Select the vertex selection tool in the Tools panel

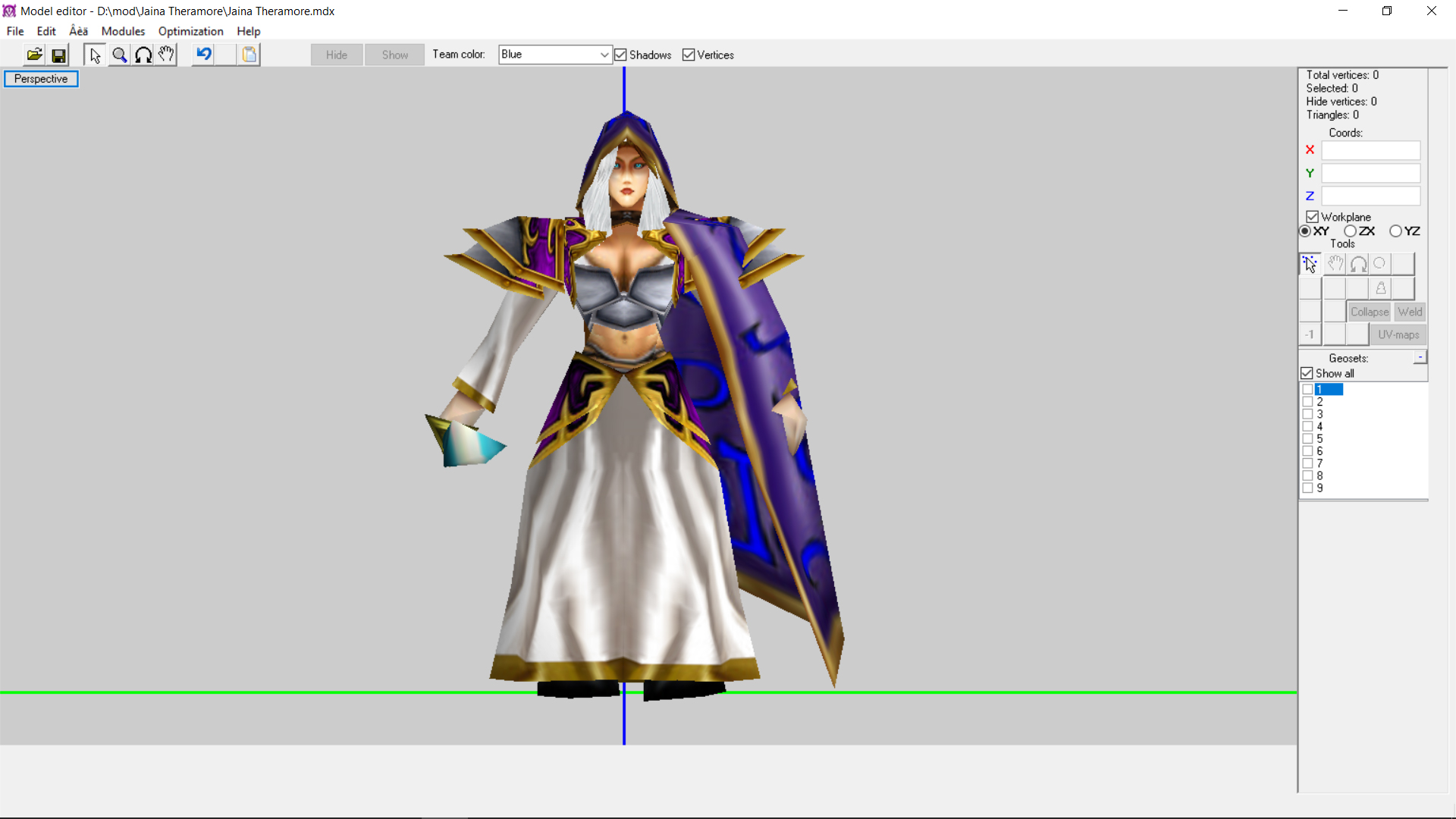pyautogui.click(x=1310, y=264)
